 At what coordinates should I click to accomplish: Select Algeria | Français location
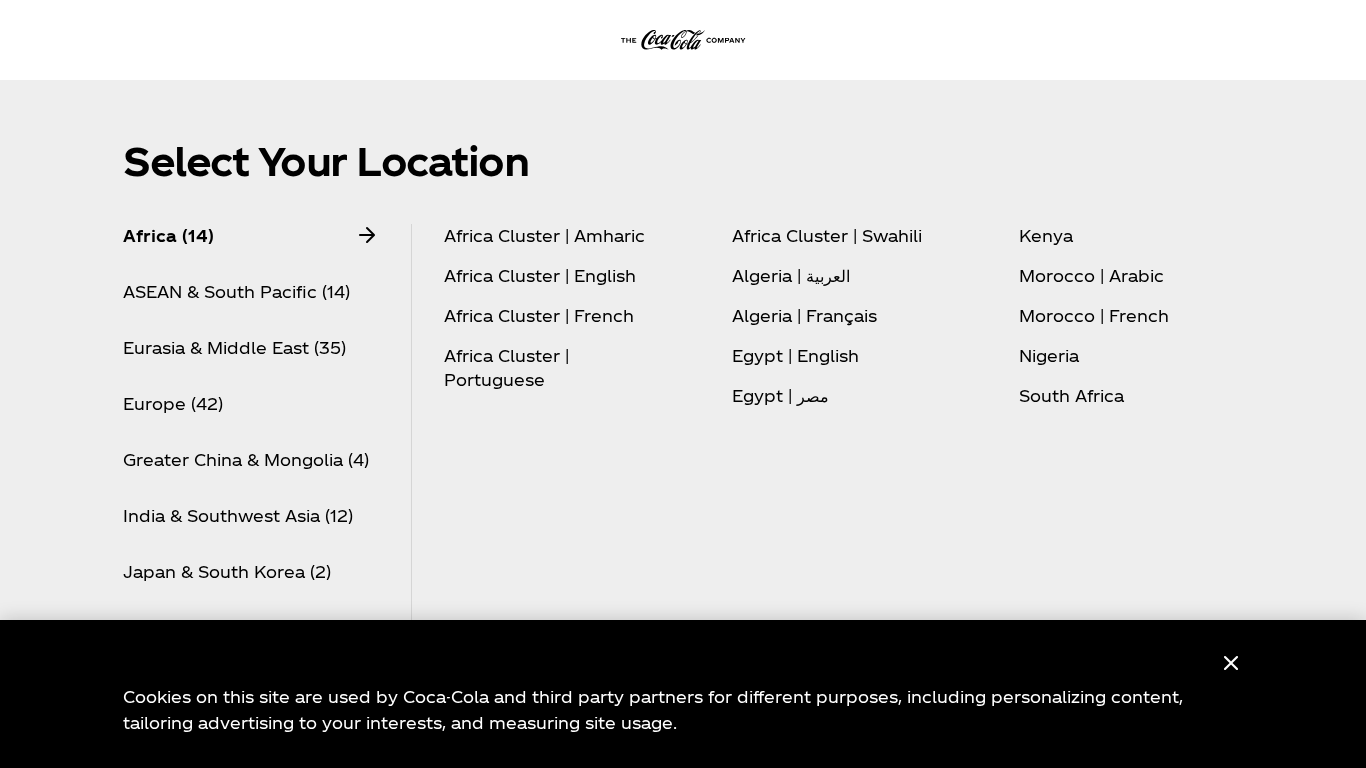(x=804, y=317)
